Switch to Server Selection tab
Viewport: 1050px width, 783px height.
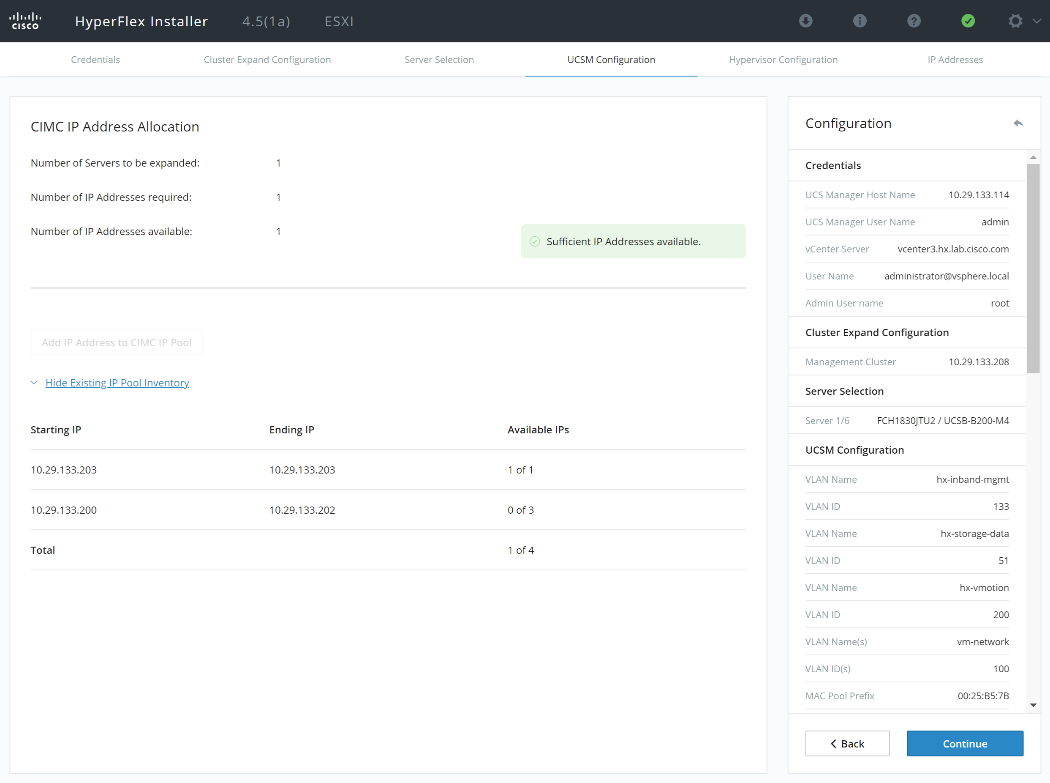(x=439, y=60)
